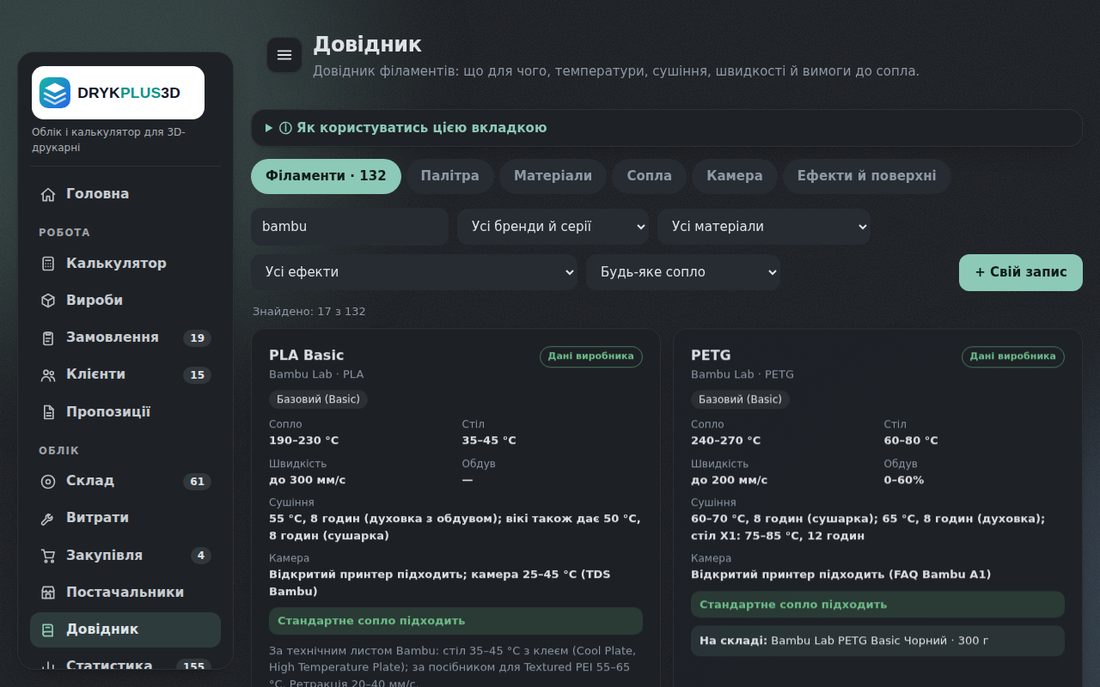Viewport: 1100px width, 687px height.
Task: Click the book icon beside Довідник
Action: click(48, 630)
